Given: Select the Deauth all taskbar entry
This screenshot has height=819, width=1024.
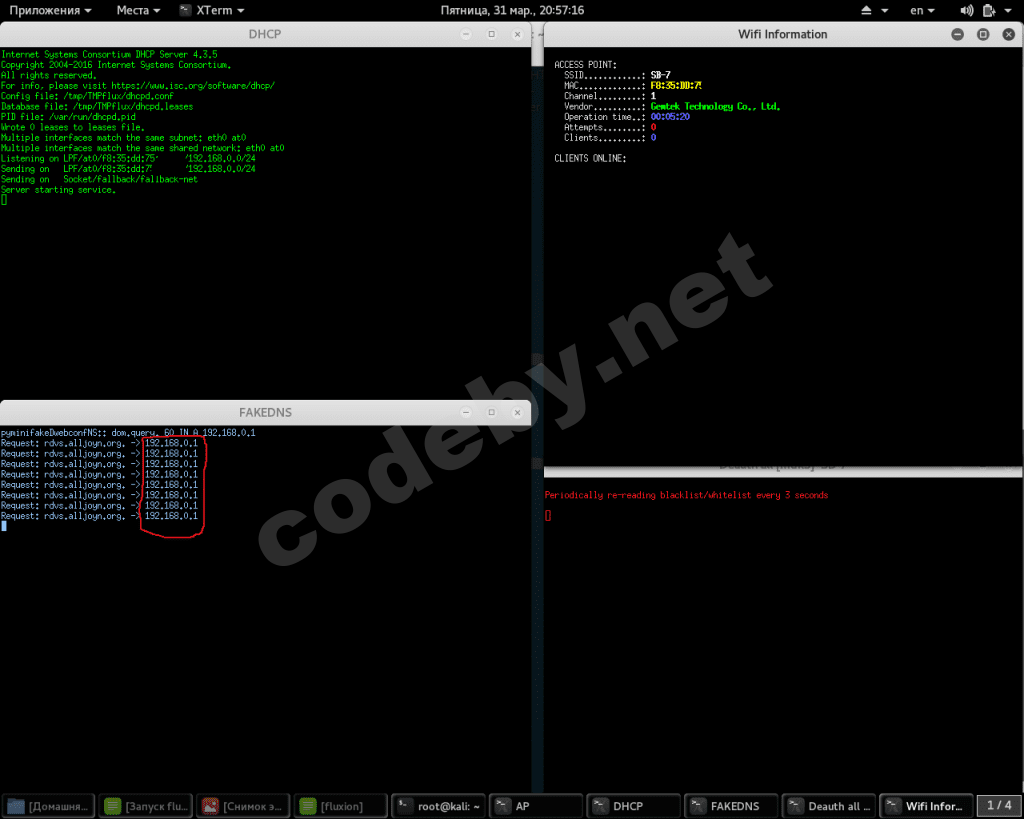Looking at the screenshot, I should click(828, 806).
